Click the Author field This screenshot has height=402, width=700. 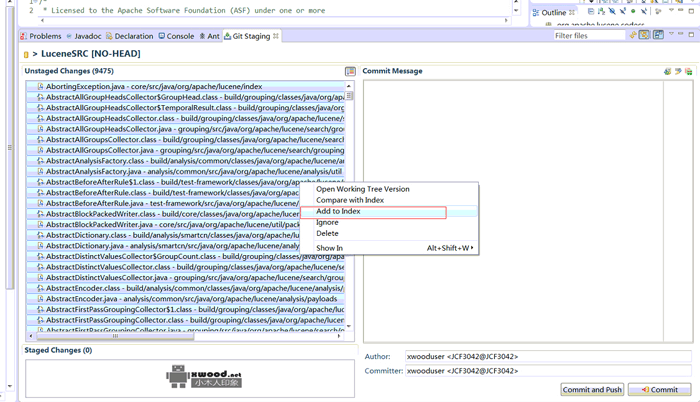click(548, 356)
